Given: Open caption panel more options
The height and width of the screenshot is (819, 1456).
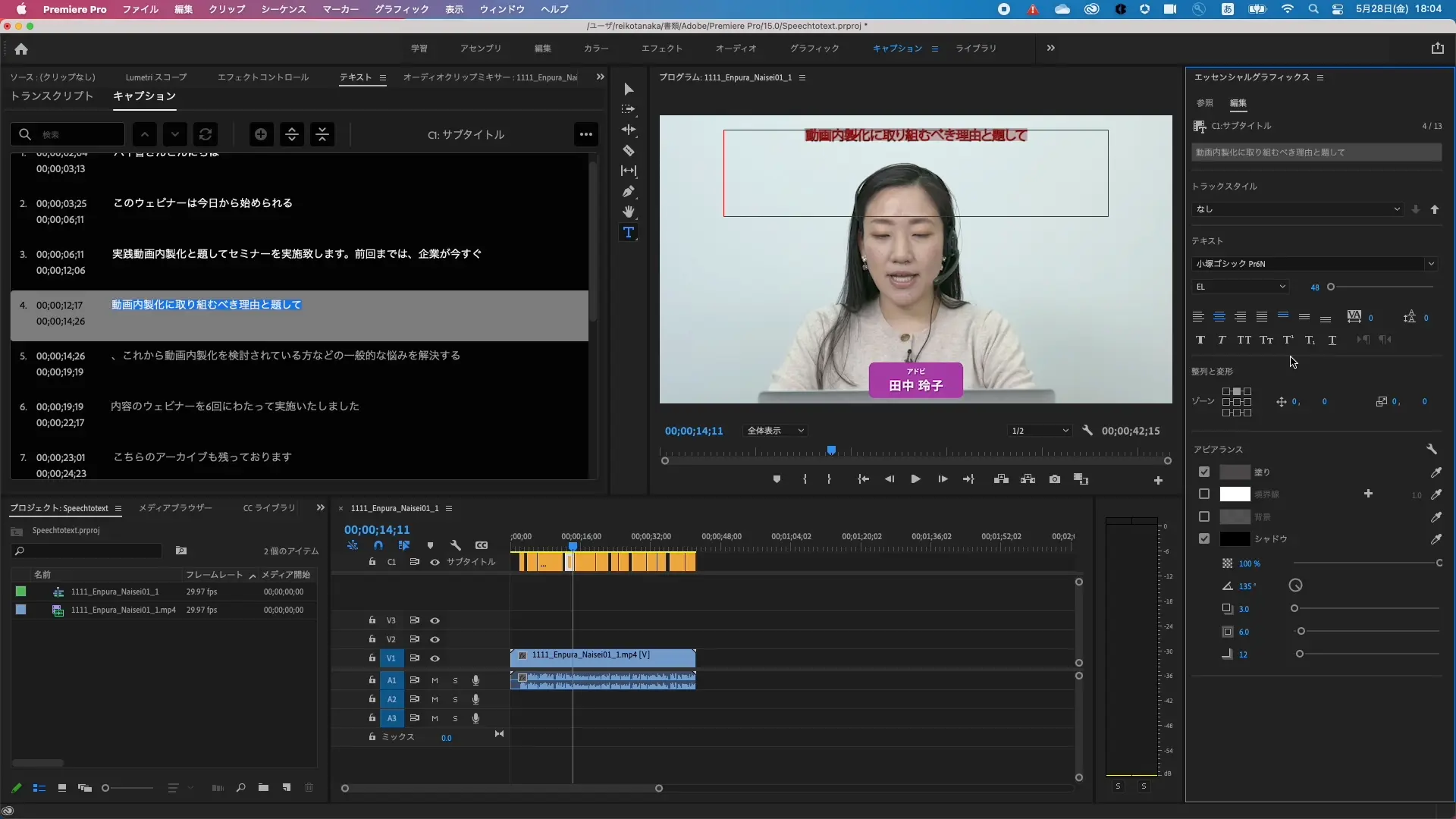Looking at the screenshot, I should click(586, 134).
